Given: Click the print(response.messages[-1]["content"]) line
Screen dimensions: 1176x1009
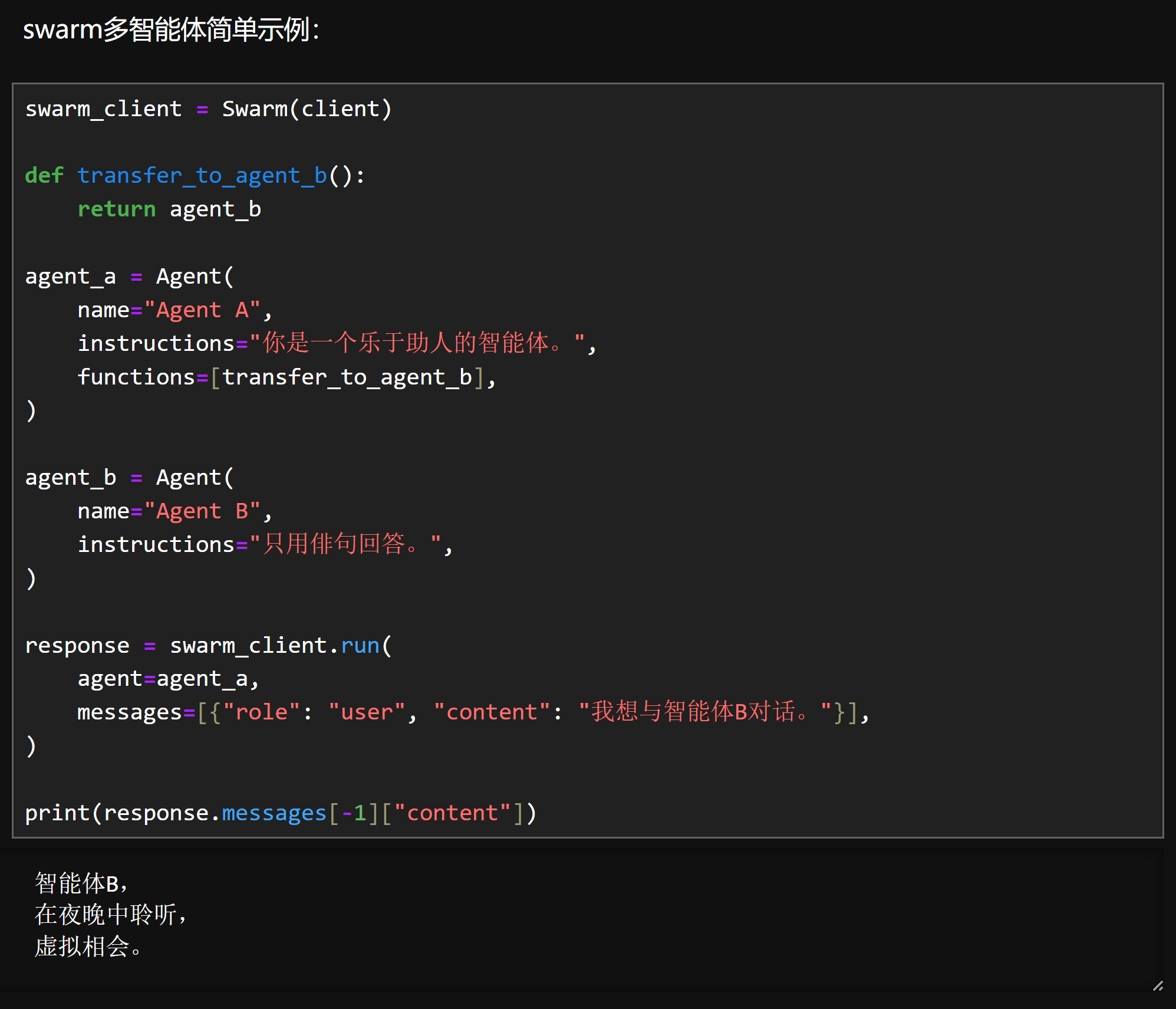Looking at the screenshot, I should [281, 813].
